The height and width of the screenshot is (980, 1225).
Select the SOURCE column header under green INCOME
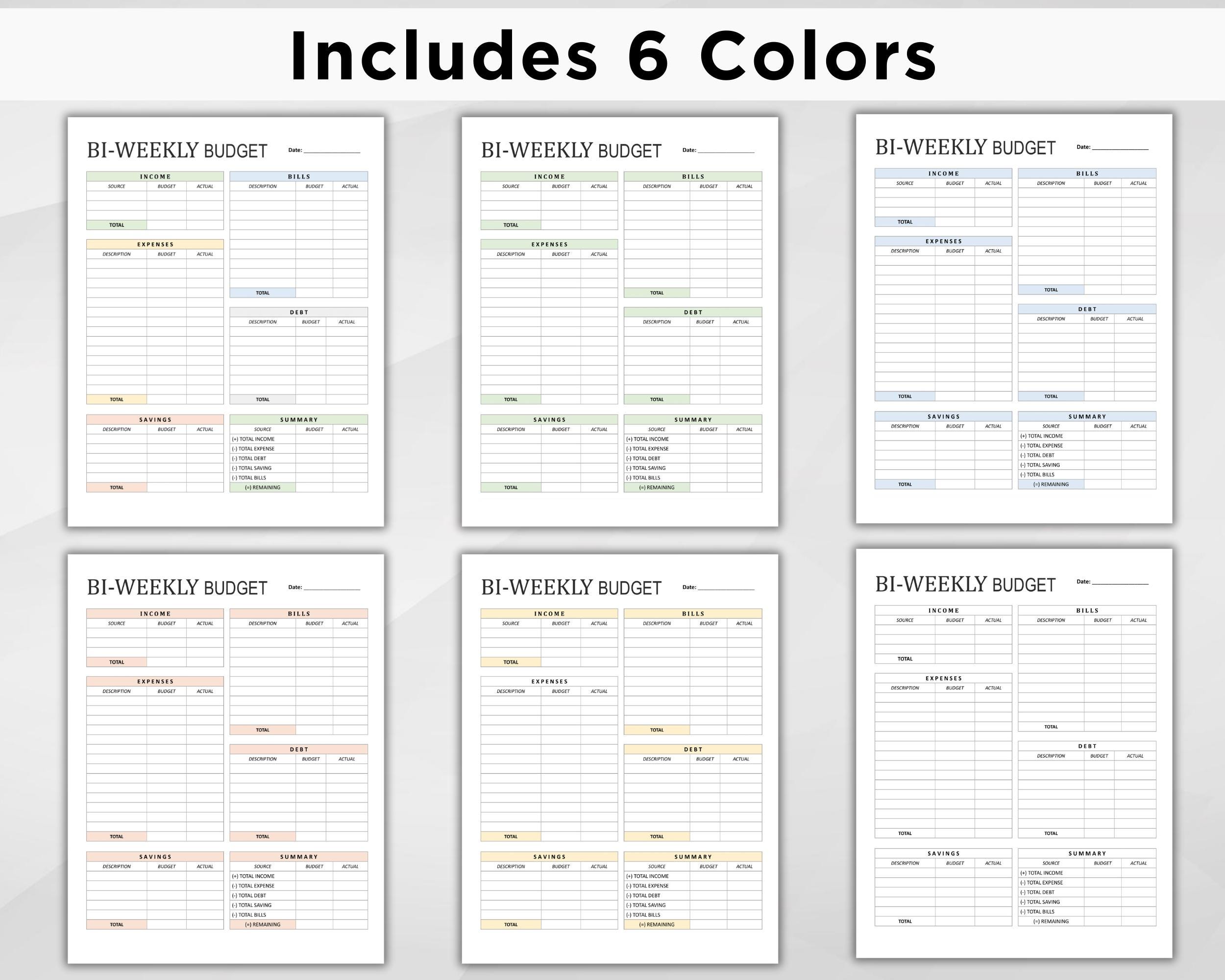(511, 186)
